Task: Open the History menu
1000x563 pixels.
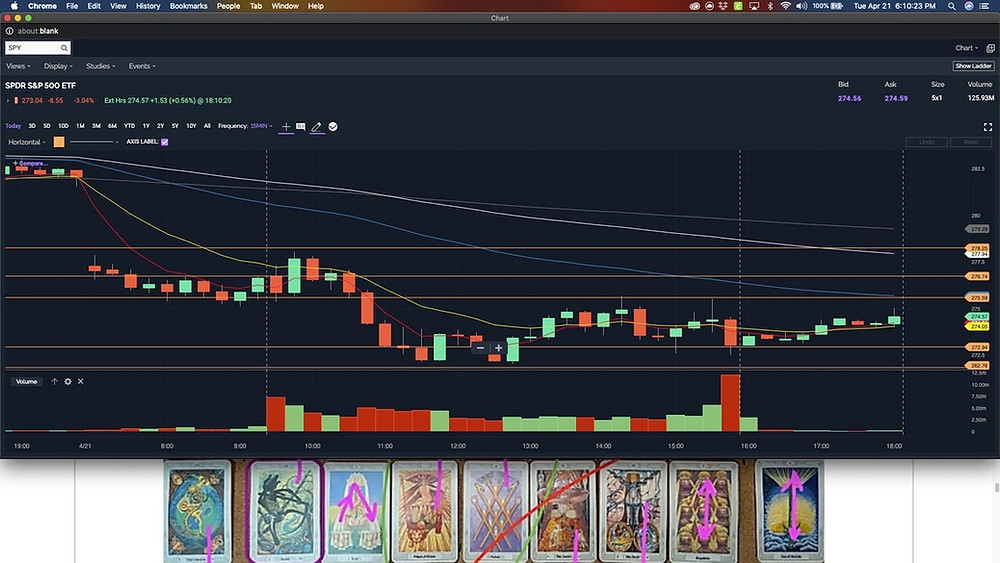Action: 148,6
